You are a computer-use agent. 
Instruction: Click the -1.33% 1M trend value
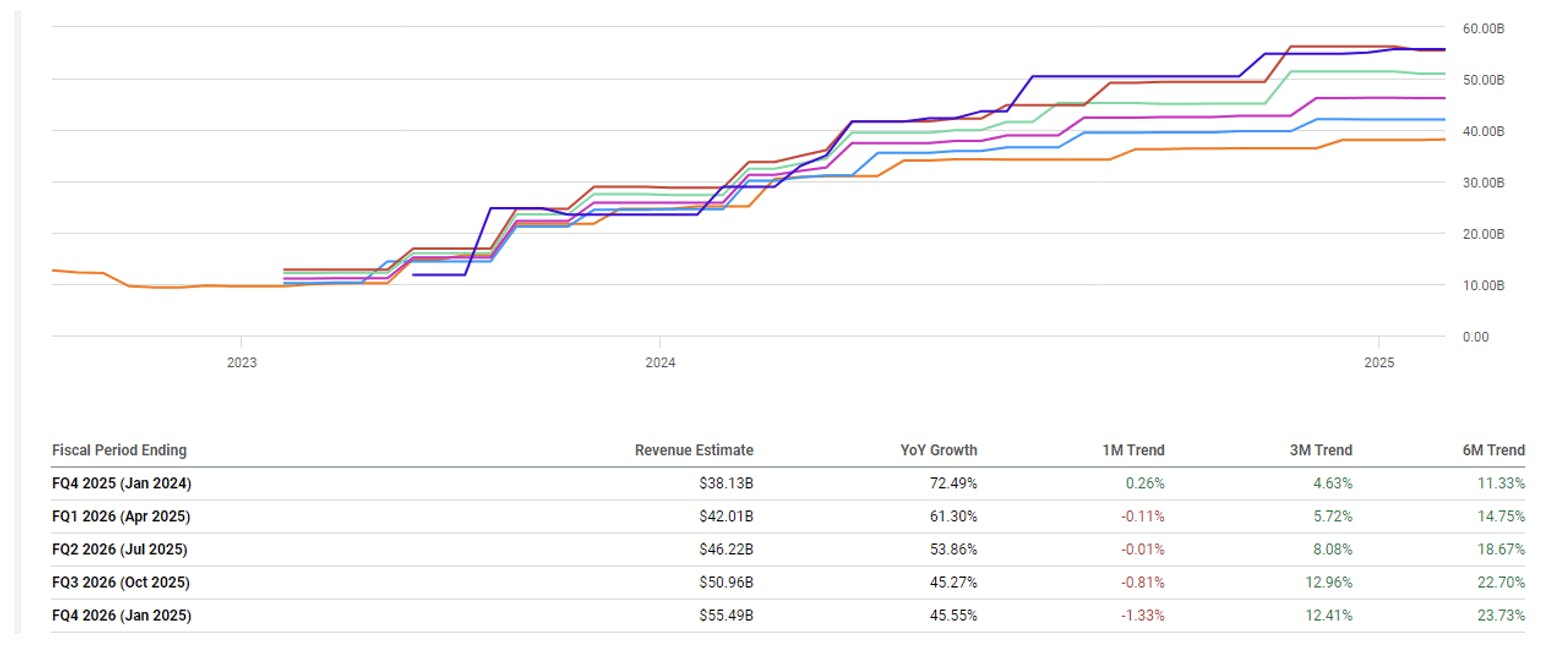[x=1143, y=615]
